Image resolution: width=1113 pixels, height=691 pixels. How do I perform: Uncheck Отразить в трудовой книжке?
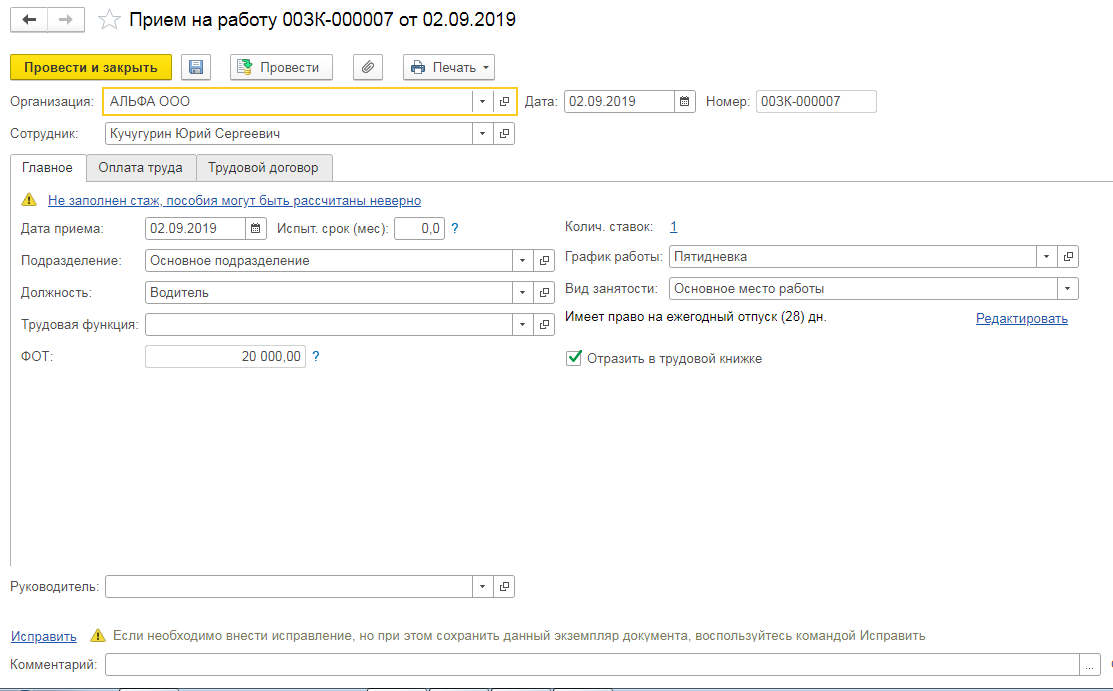point(574,358)
